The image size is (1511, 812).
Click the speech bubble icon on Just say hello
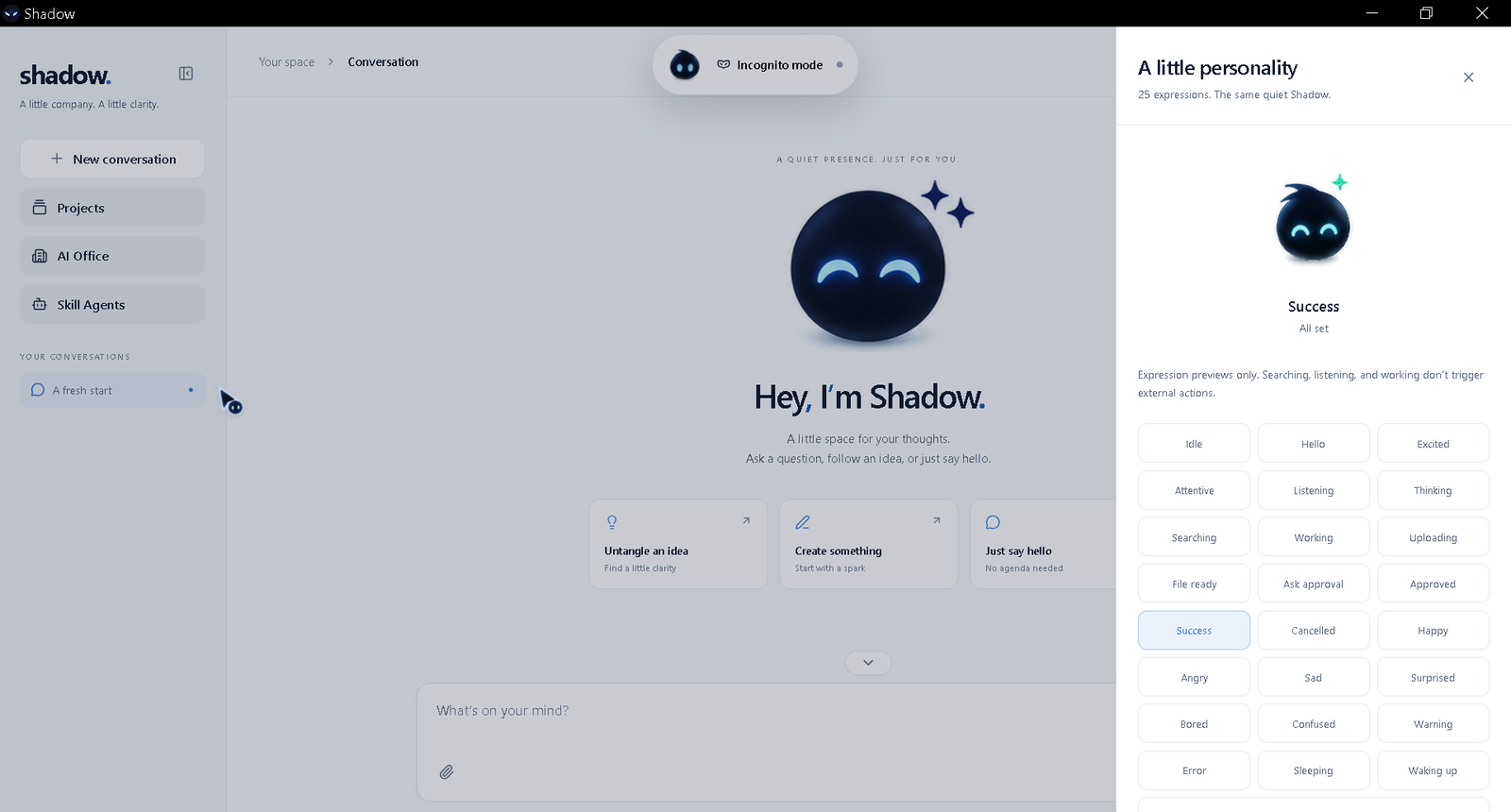pyautogui.click(x=993, y=522)
